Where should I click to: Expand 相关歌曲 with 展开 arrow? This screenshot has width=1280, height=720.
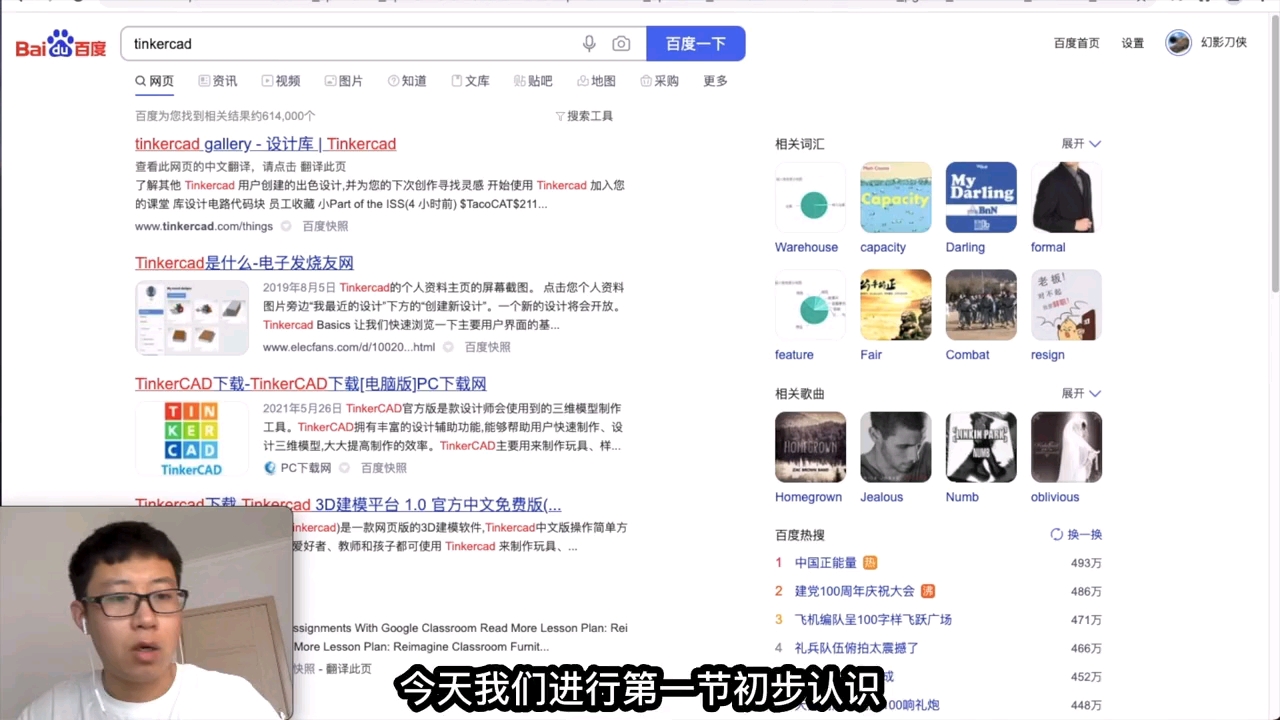[x=1081, y=394]
